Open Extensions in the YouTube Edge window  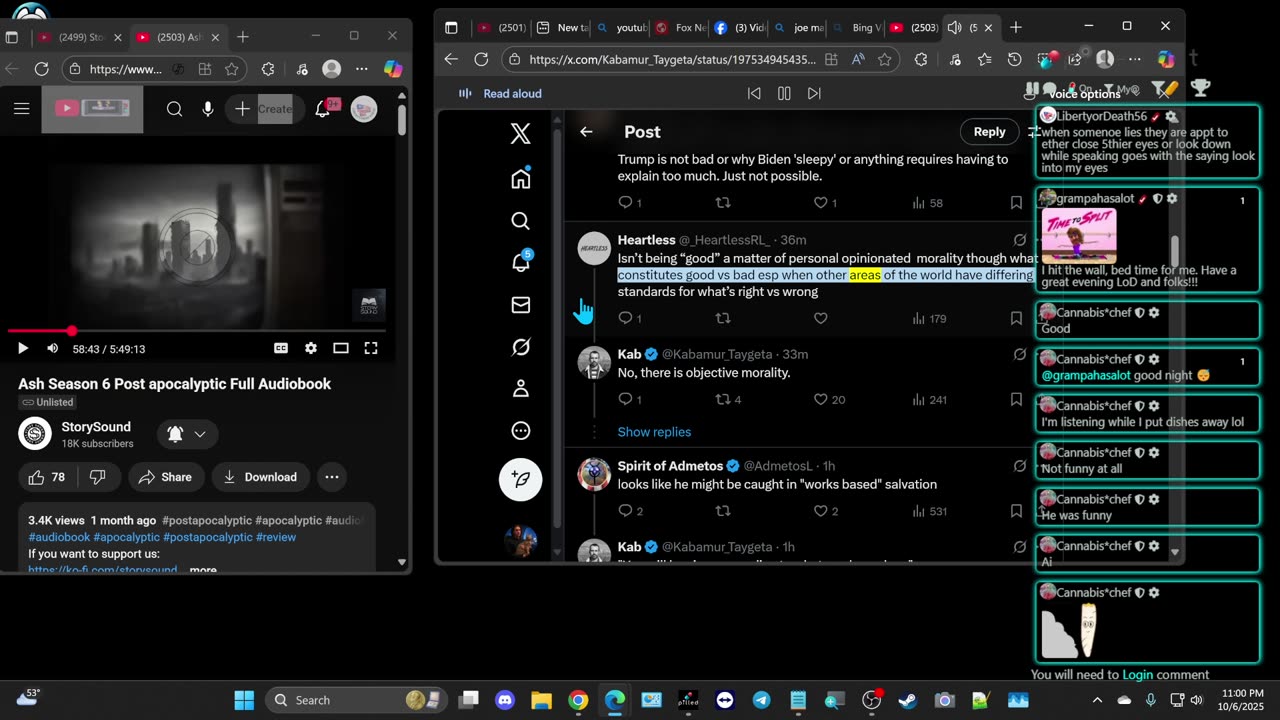coord(268,69)
